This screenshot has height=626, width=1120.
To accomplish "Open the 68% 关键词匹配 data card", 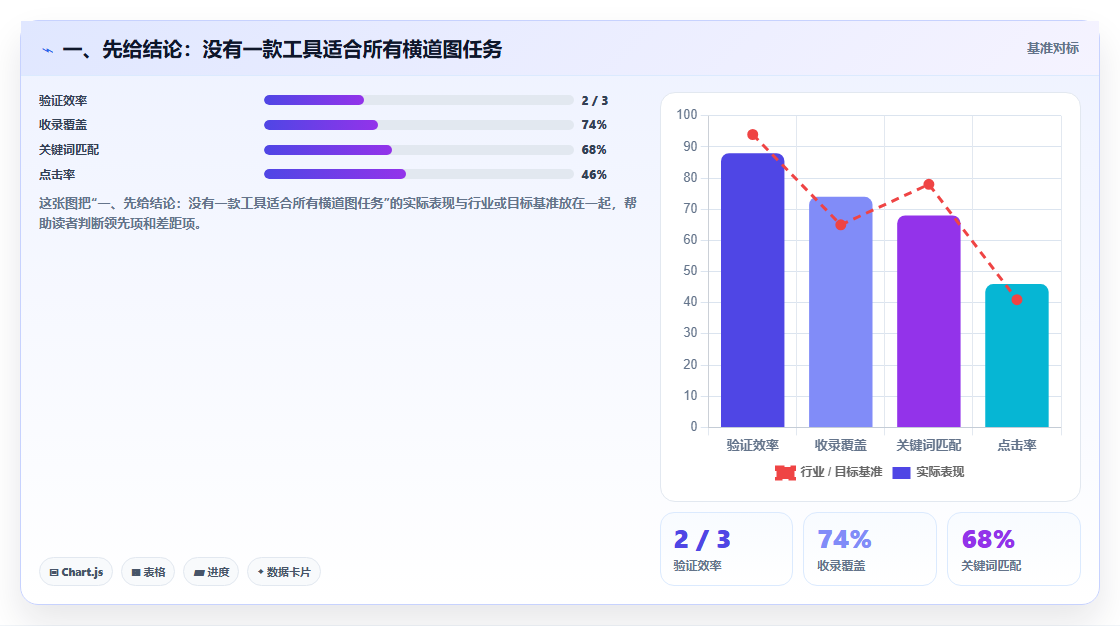I will pos(1014,549).
